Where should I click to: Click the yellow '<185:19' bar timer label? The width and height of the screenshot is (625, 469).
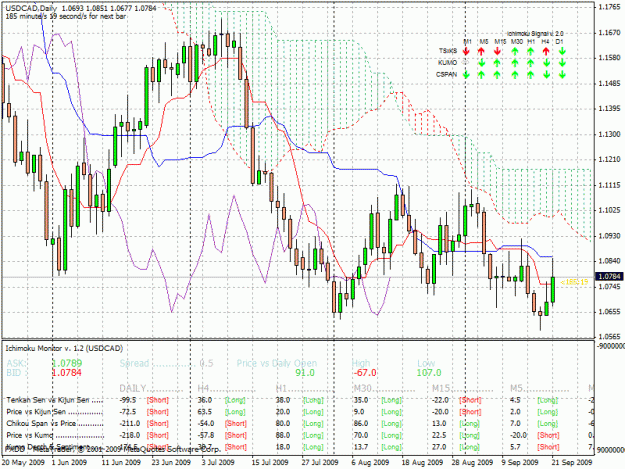pyautogui.click(x=574, y=282)
